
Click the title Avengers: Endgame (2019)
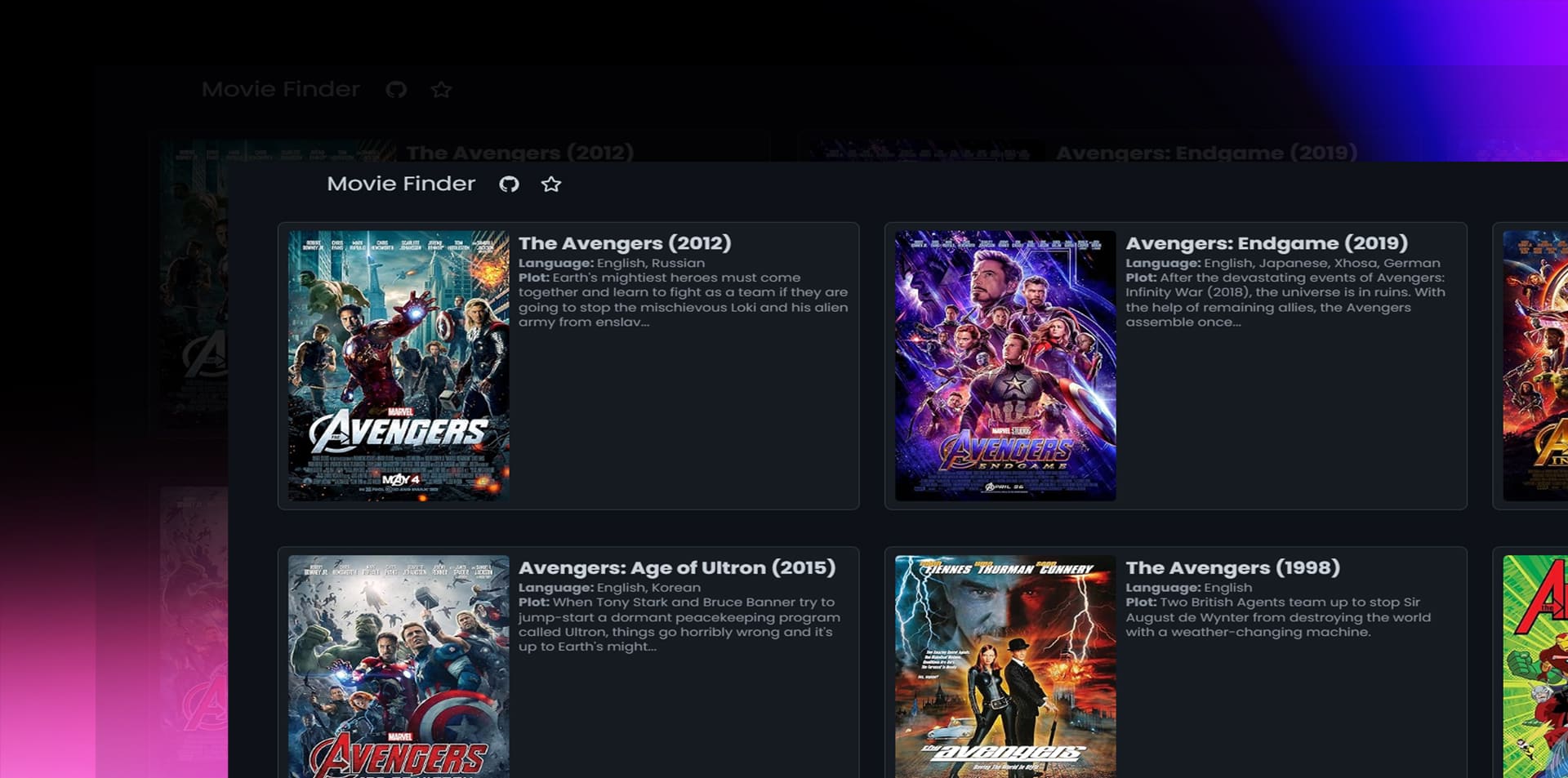click(1267, 243)
